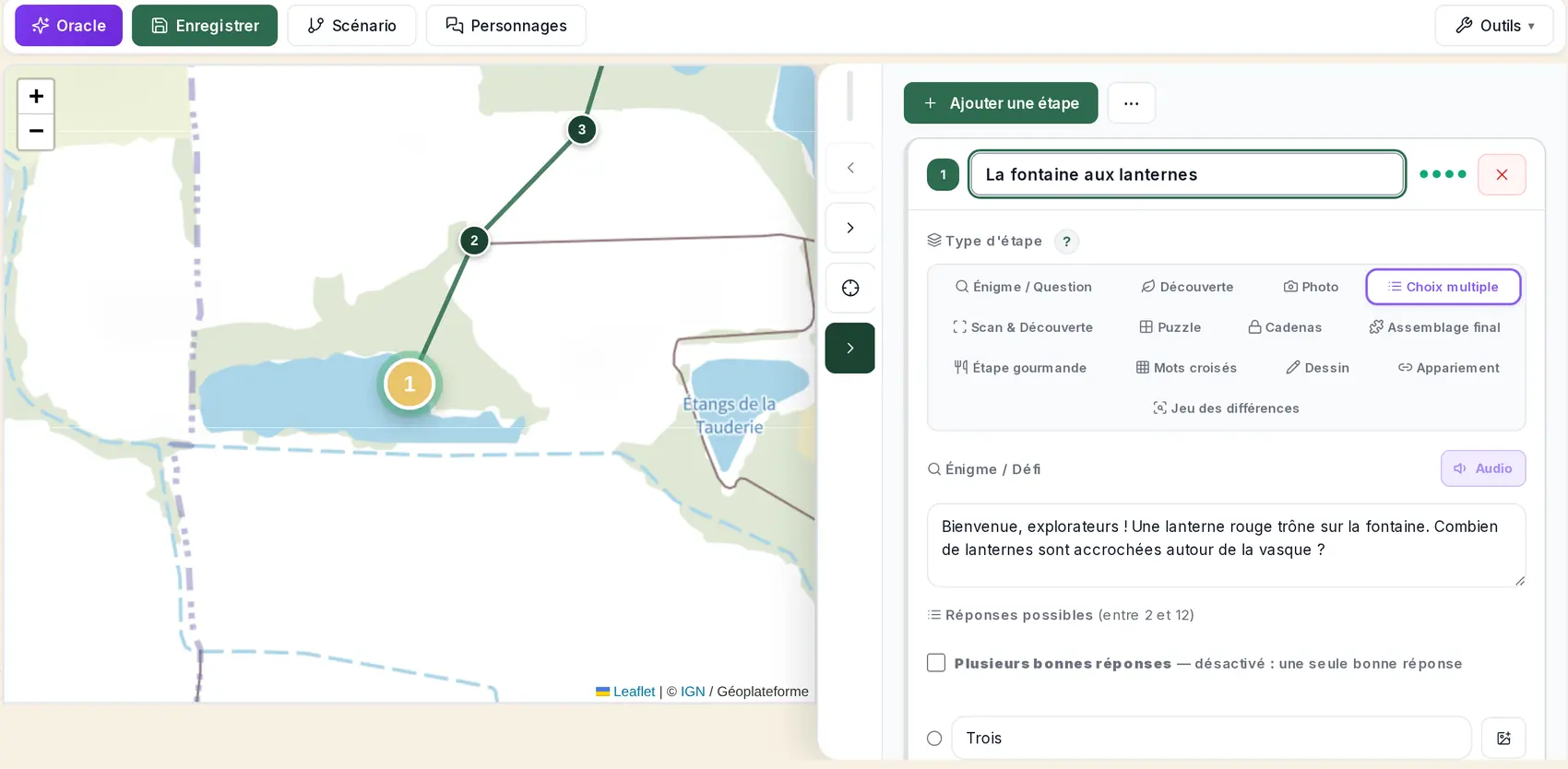Choose the Photo step type
Screen dimensions: 1568x769
1311,287
